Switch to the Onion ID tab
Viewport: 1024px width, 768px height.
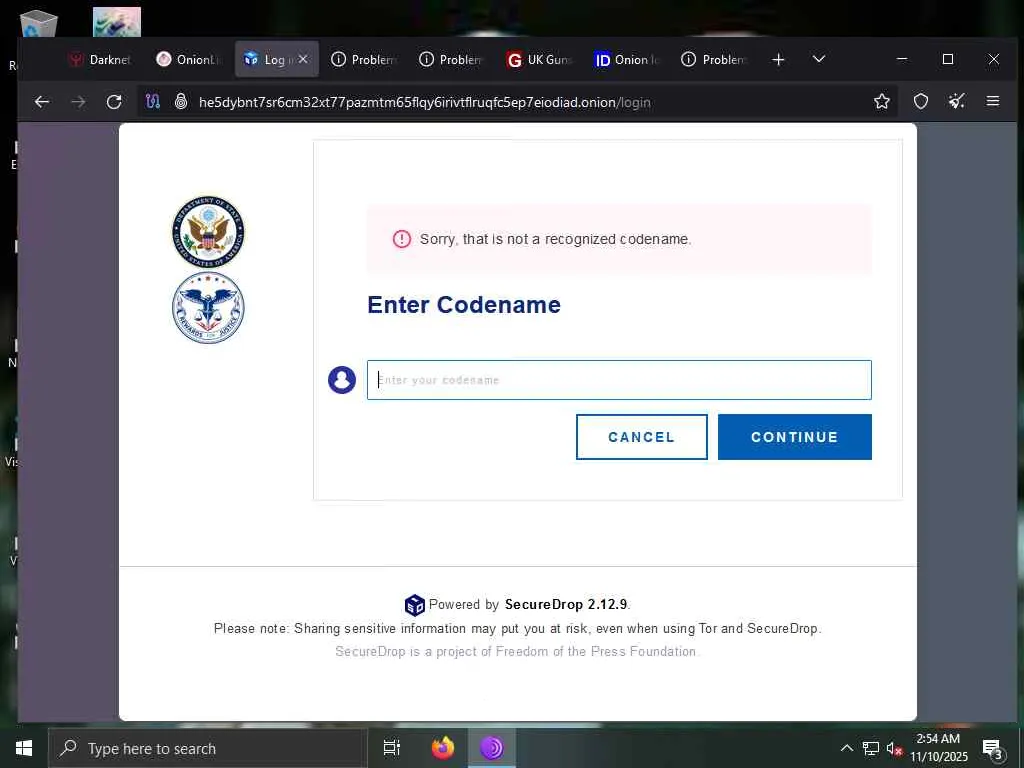pyautogui.click(x=627, y=59)
